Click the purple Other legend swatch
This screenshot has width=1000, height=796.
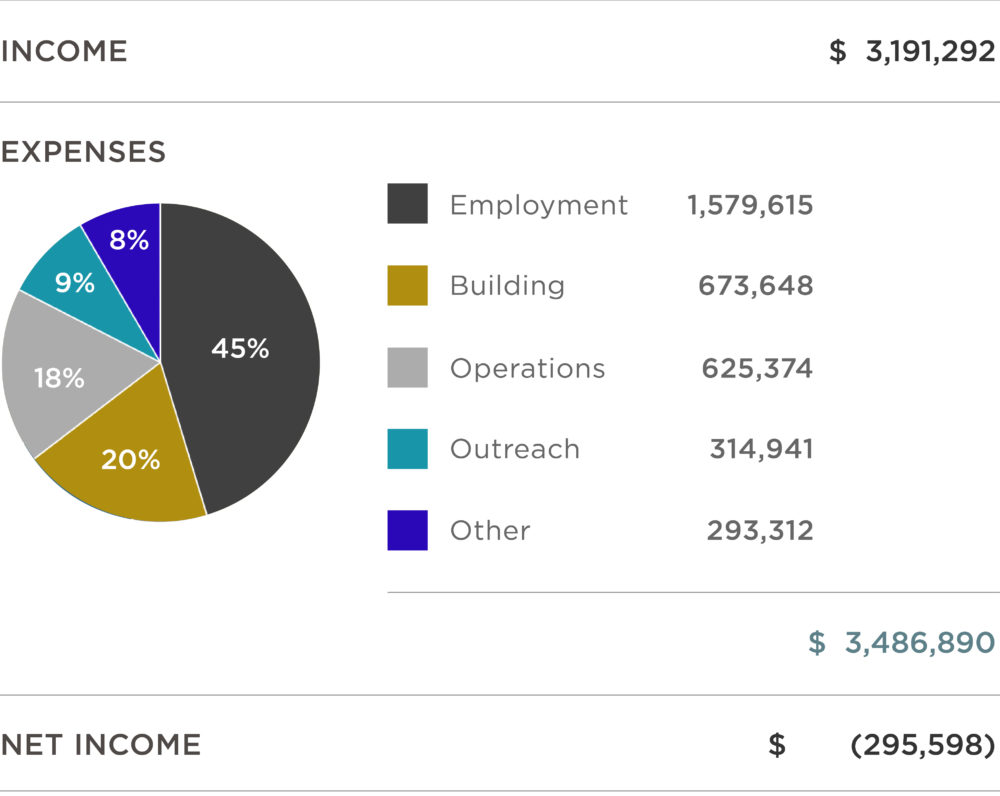pyautogui.click(x=408, y=530)
